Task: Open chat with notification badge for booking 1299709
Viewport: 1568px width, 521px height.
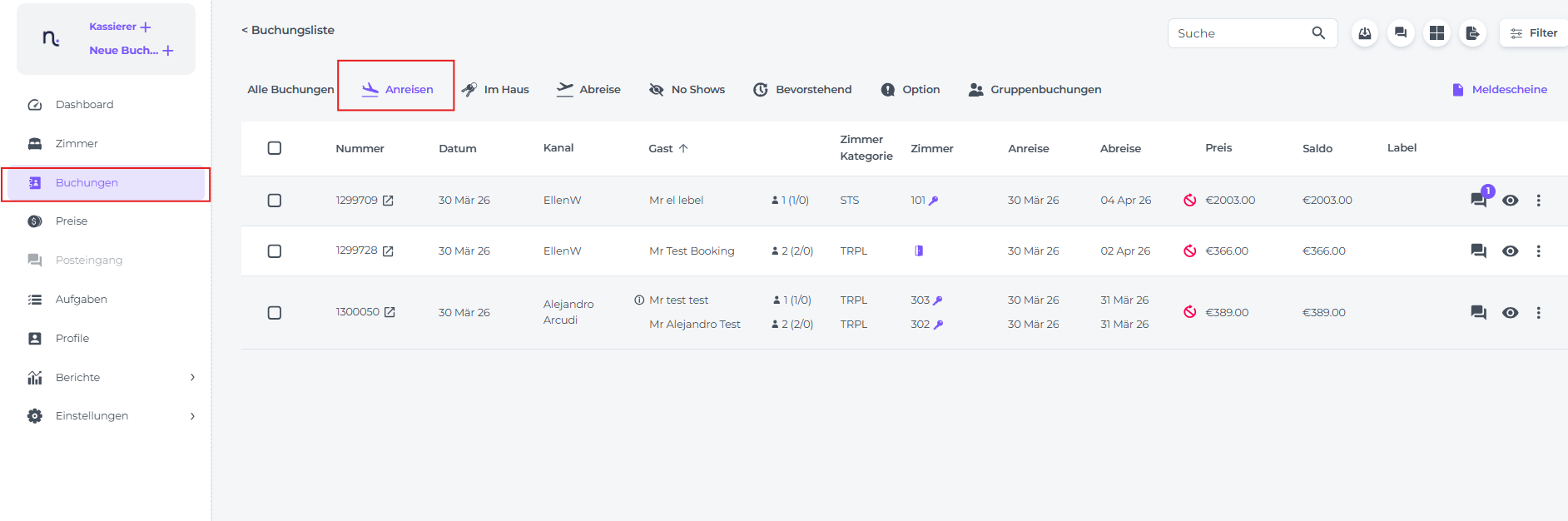Action: point(1479,200)
